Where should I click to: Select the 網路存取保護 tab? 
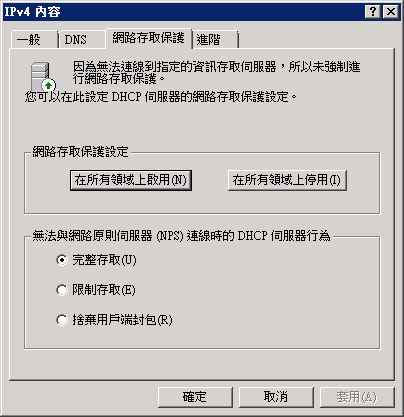tap(148, 38)
